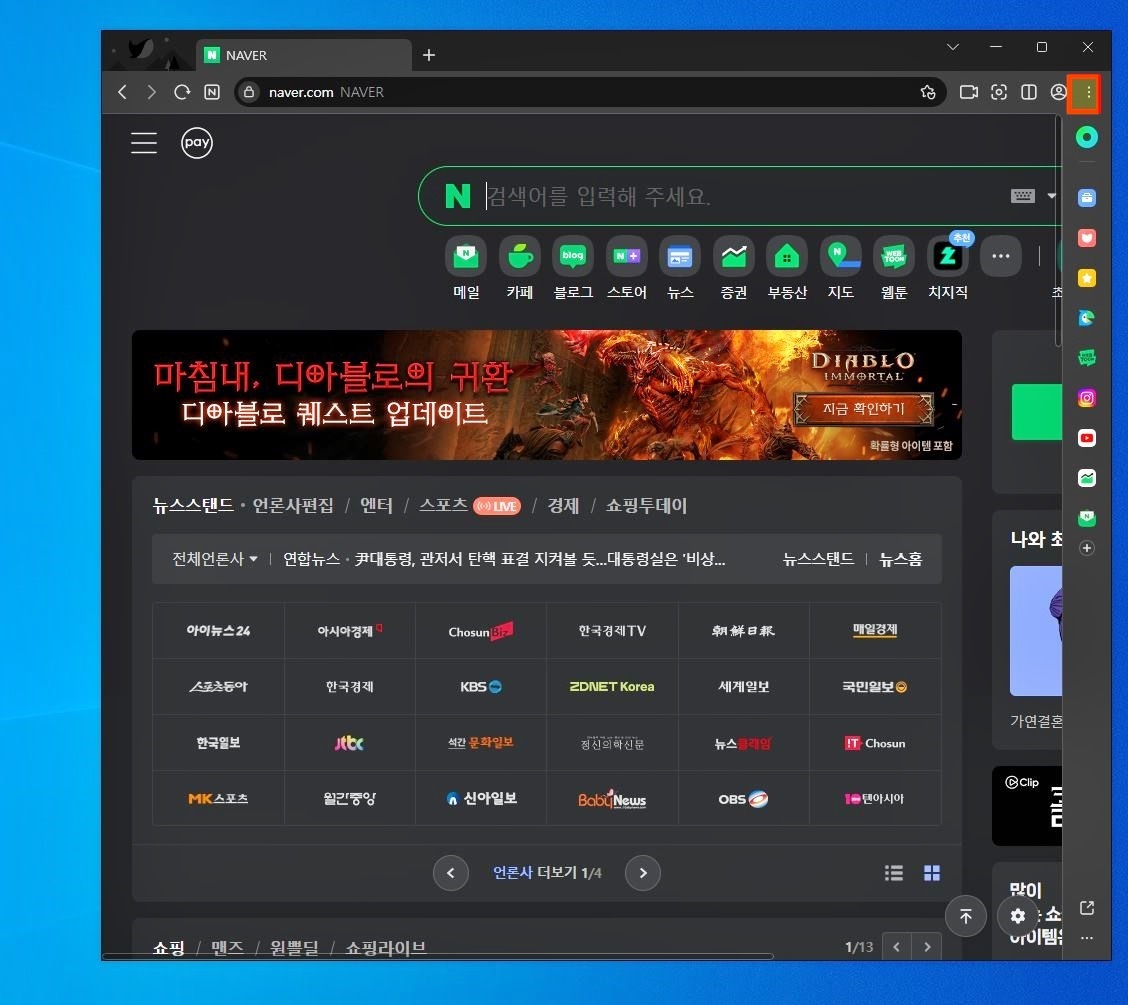Open the profile account icon
Image resolution: width=1128 pixels, height=1005 pixels.
point(1058,92)
